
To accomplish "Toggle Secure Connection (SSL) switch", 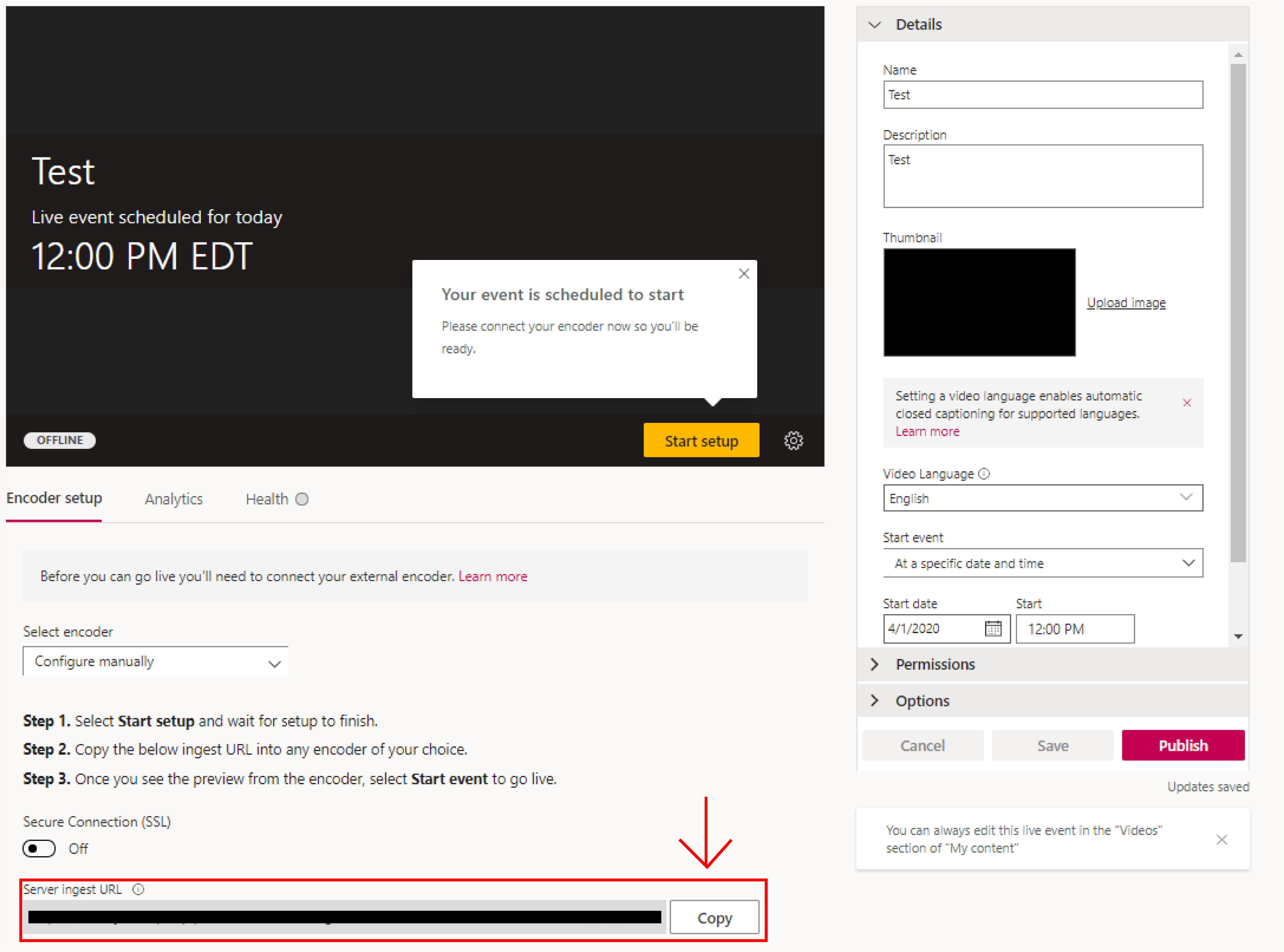I will point(39,849).
